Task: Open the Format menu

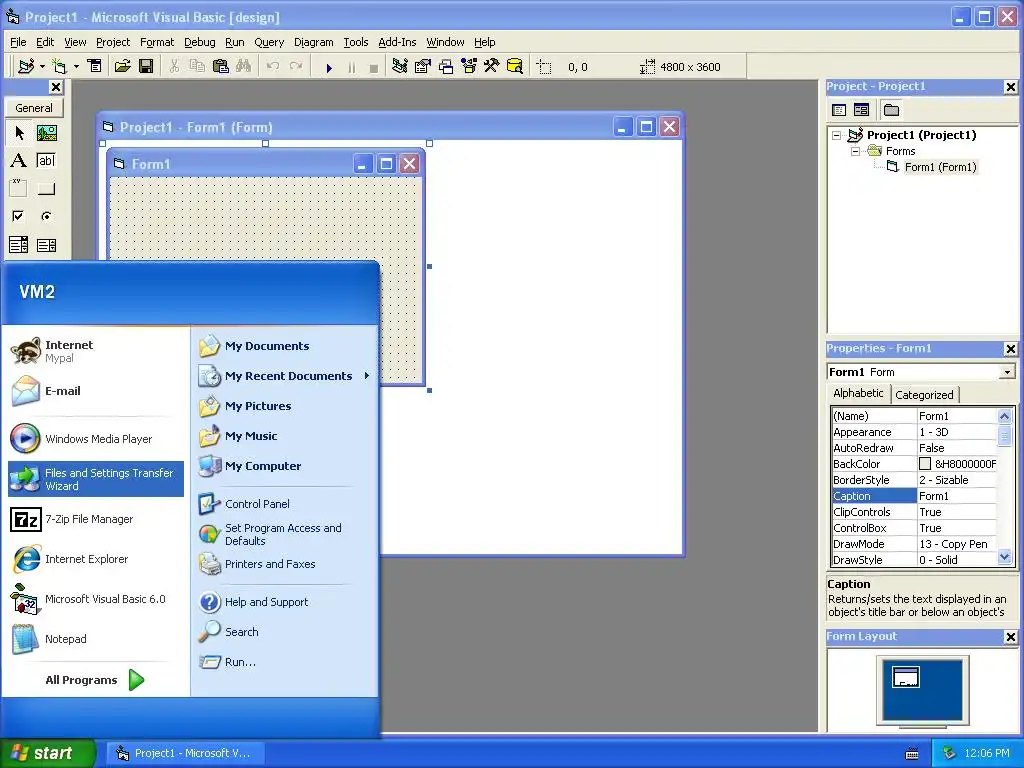Action: click(157, 42)
